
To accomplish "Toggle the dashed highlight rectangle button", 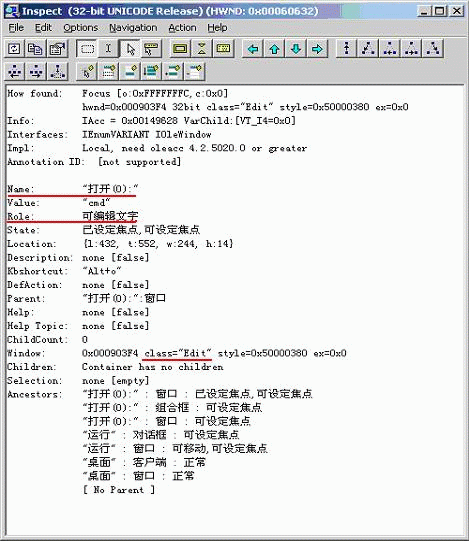I will coord(87,49).
